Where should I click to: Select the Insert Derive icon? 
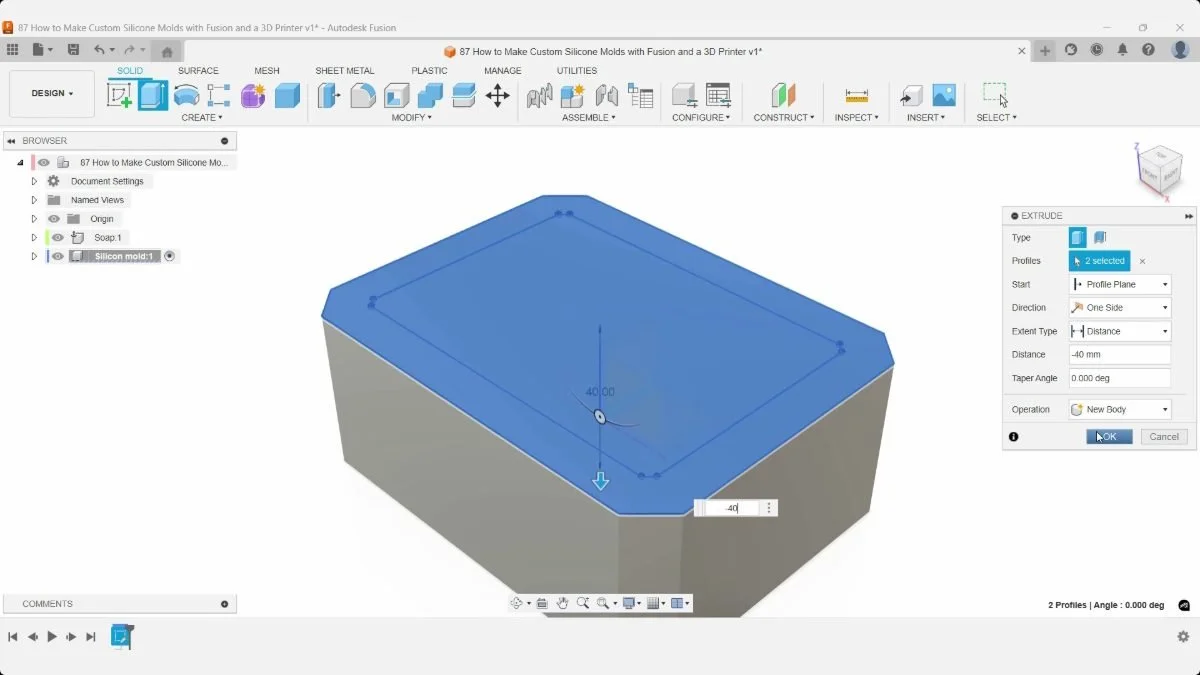(x=911, y=95)
